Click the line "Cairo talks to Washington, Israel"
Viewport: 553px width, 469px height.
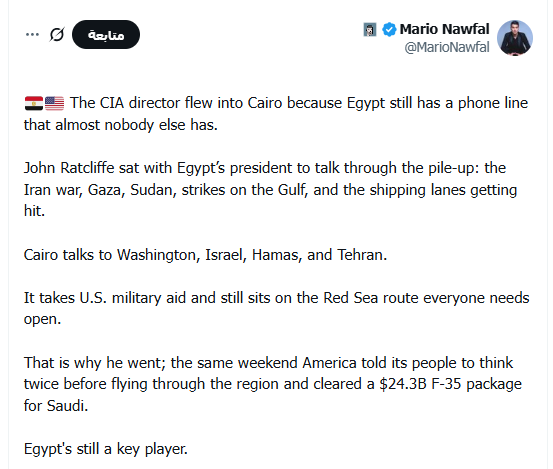point(205,255)
